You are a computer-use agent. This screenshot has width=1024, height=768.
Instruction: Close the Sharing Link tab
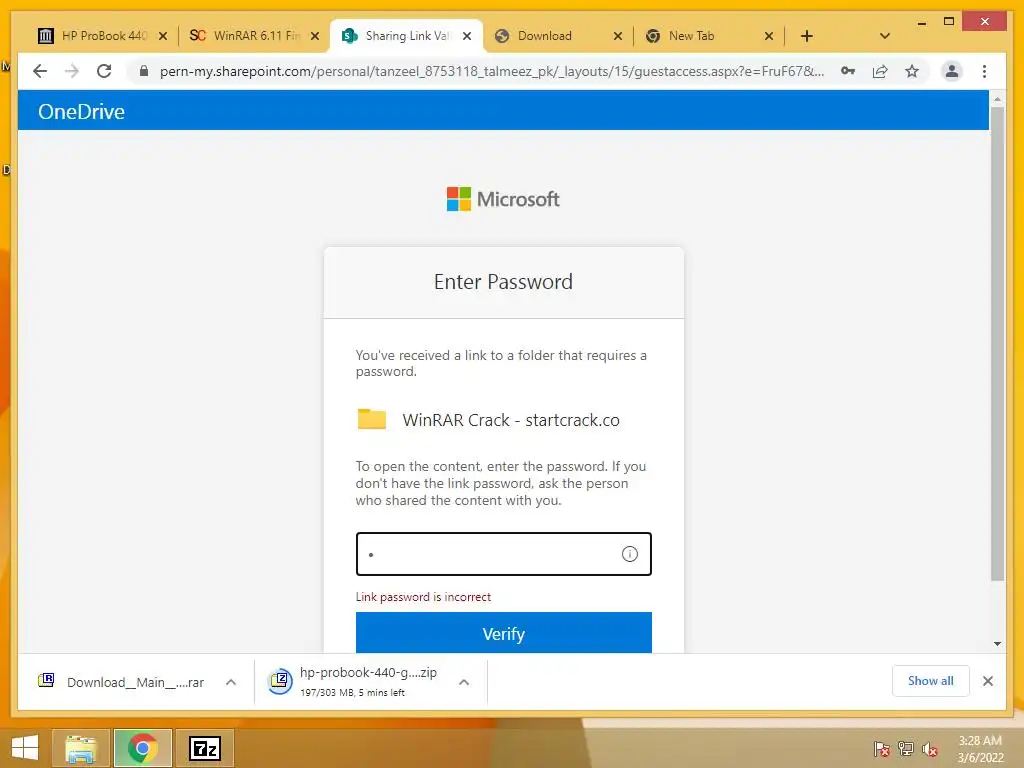coord(467,36)
